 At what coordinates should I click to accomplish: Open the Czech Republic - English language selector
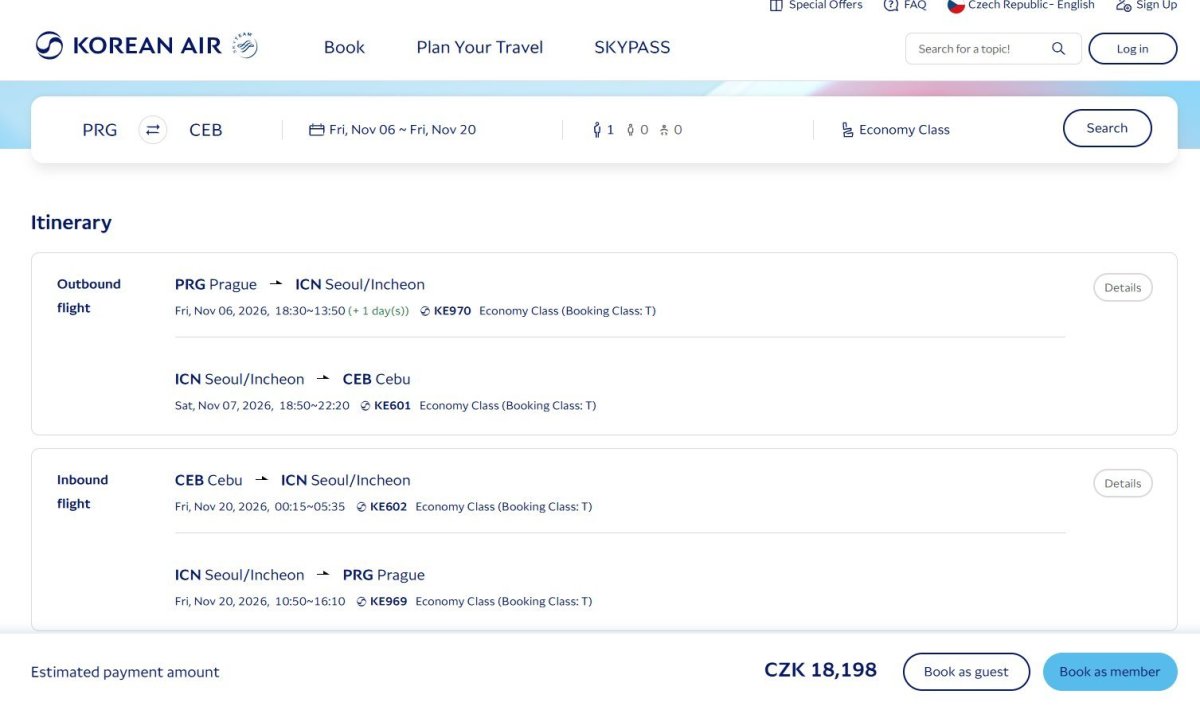1021,5
